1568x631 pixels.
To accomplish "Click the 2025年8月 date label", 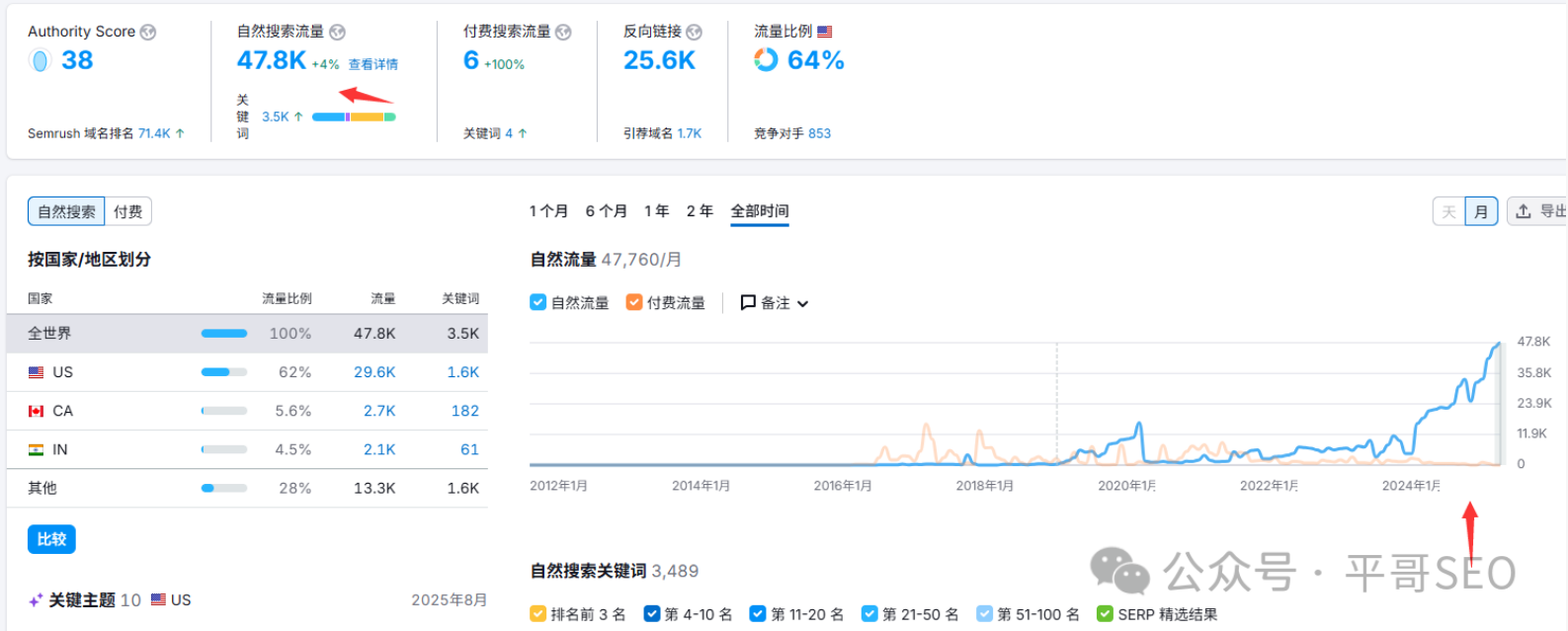I will click(x=450, y=599).
